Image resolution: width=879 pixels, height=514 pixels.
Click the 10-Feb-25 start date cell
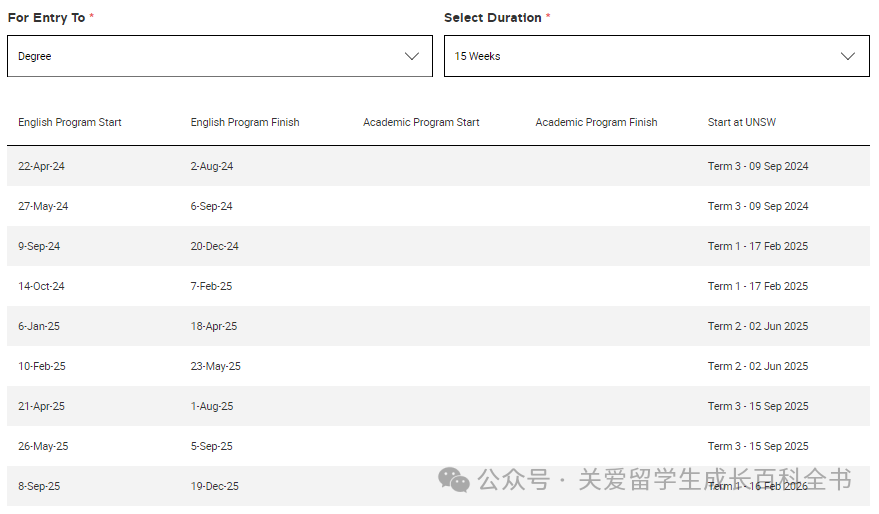[42, 366]
